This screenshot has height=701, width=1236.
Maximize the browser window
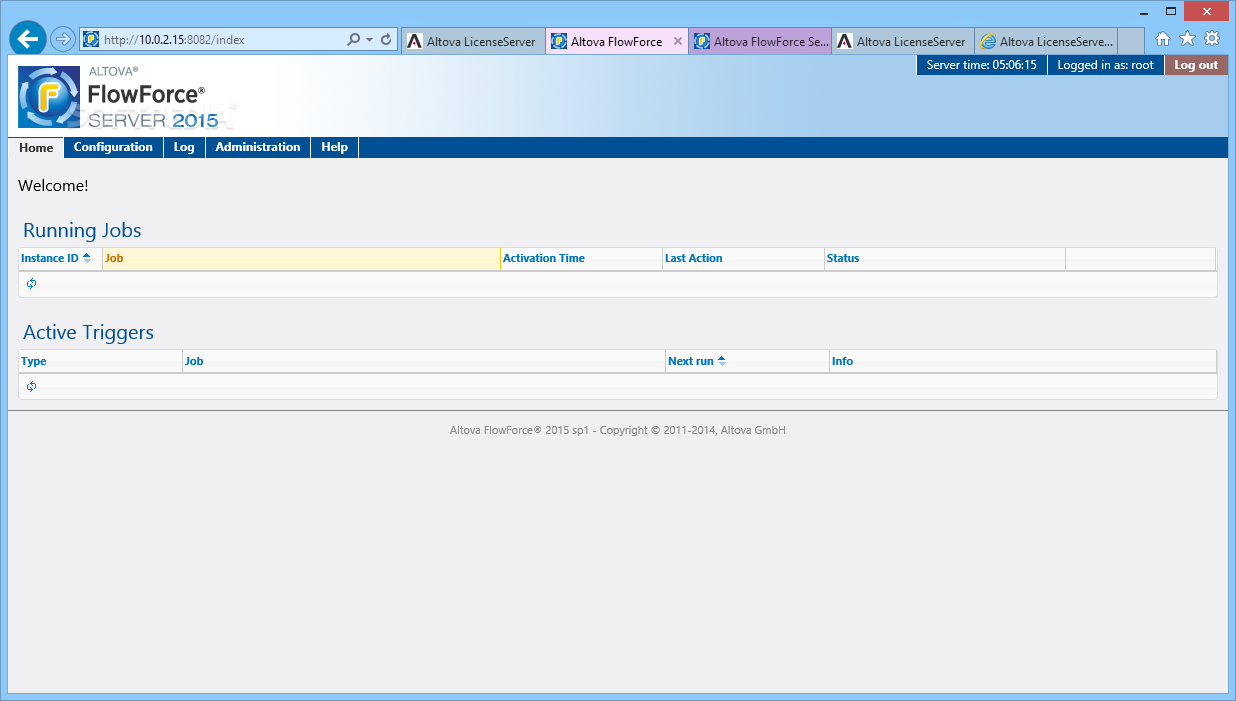(1170, 10)
